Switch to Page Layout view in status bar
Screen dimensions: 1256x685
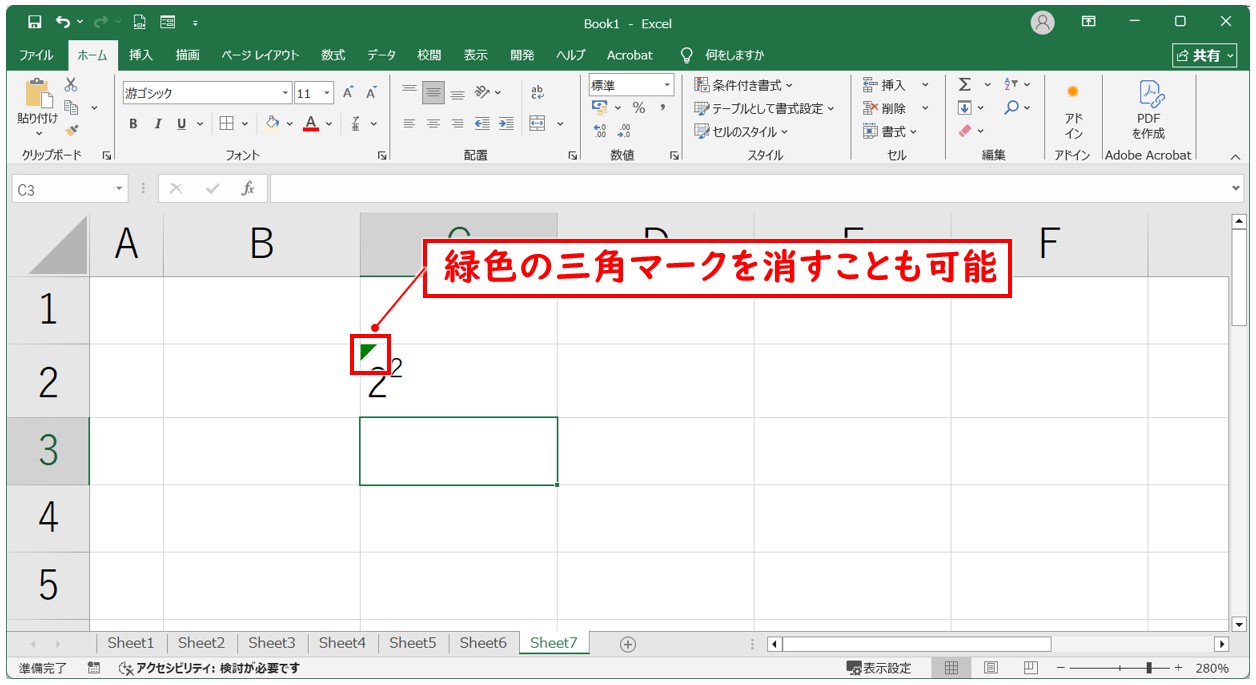click(990, 668)
